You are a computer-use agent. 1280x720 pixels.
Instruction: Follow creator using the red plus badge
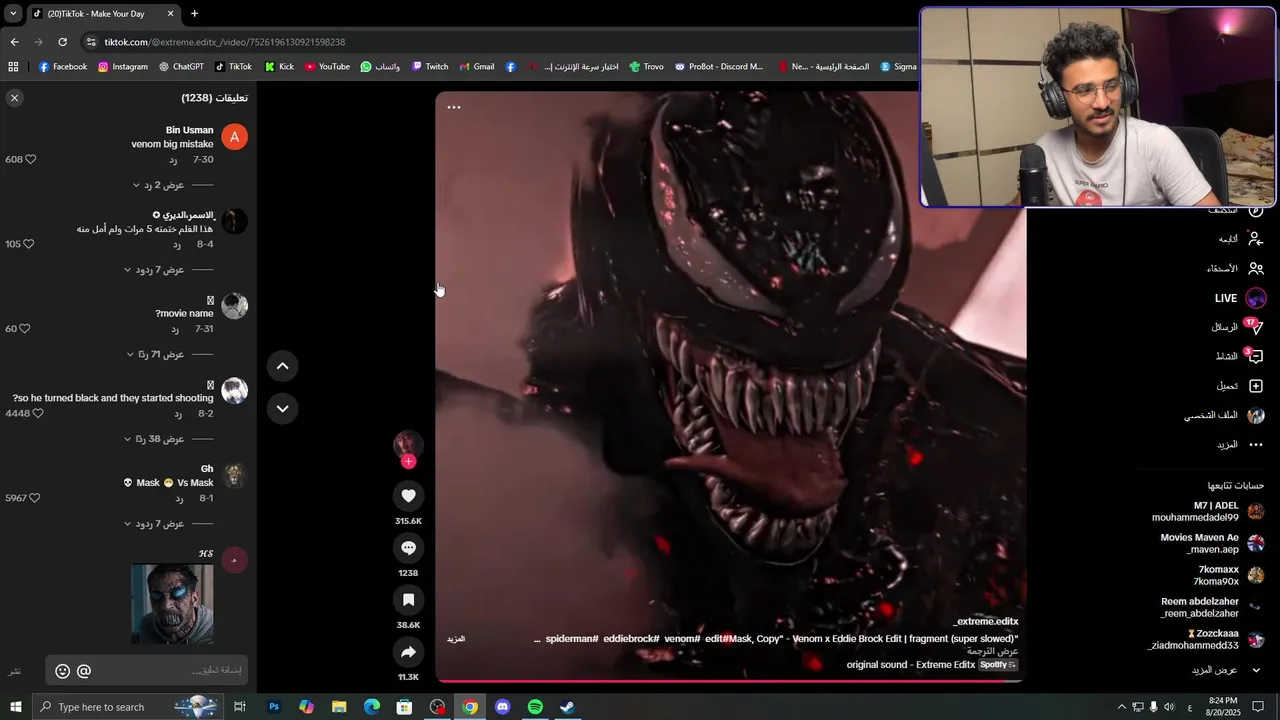pyautogui.click(x=408, y=461)
